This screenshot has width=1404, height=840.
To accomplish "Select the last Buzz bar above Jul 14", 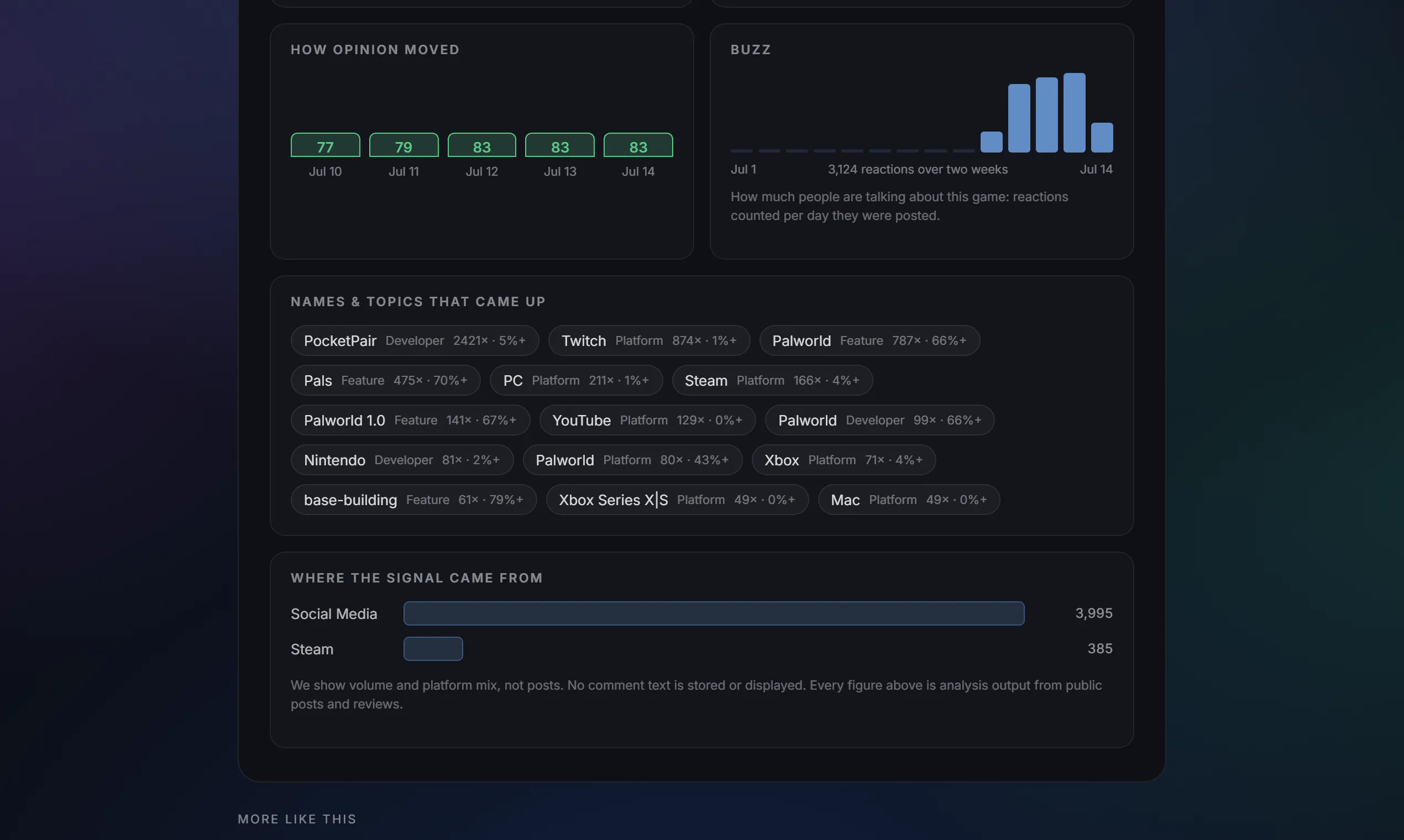I will (1102, 138).
